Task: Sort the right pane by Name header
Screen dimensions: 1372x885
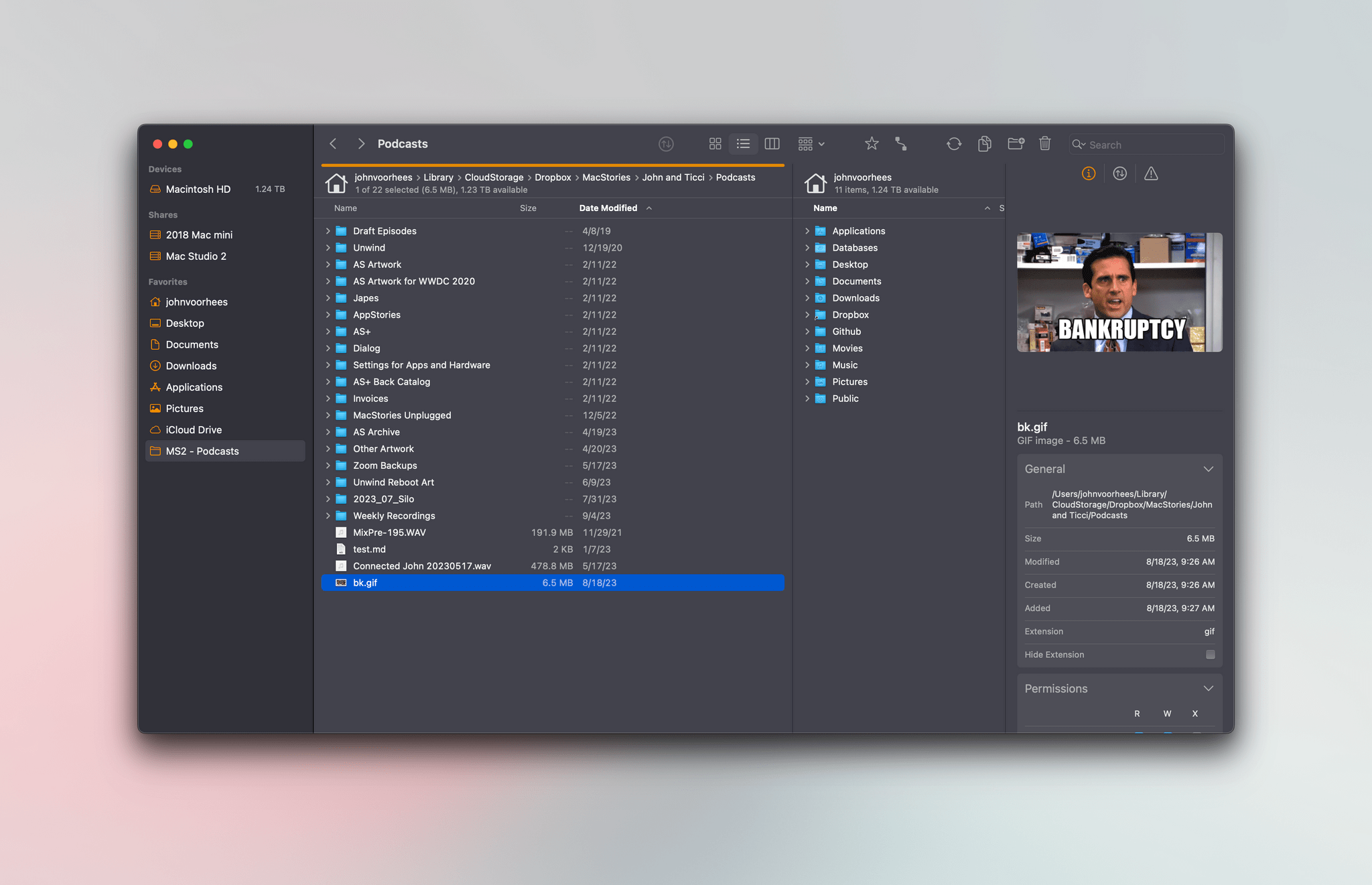Action: [x=825, y=208]
